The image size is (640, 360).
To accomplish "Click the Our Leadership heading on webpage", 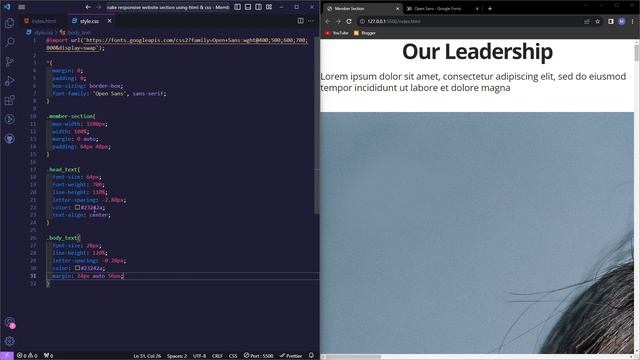I will pos(477,51).
